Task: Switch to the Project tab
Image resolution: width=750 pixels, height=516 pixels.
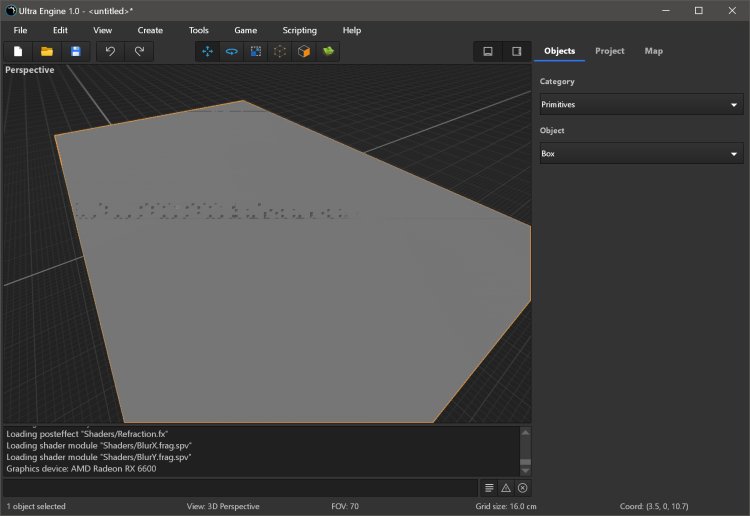Action: pos(609,51)
